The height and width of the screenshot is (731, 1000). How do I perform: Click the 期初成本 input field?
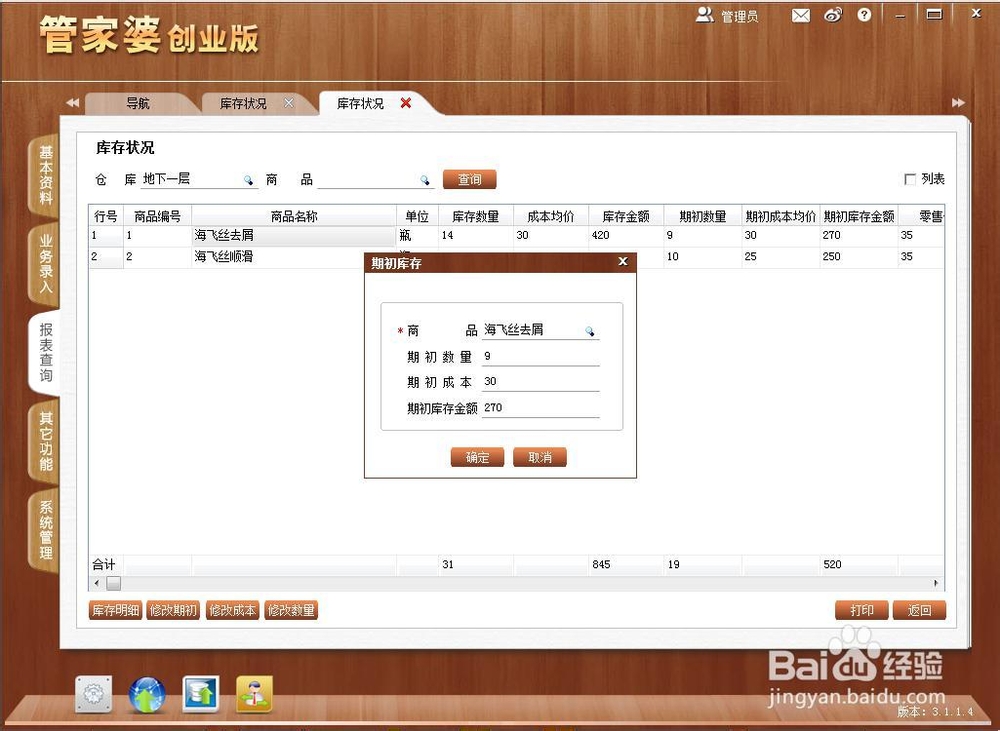pos(540,382)
